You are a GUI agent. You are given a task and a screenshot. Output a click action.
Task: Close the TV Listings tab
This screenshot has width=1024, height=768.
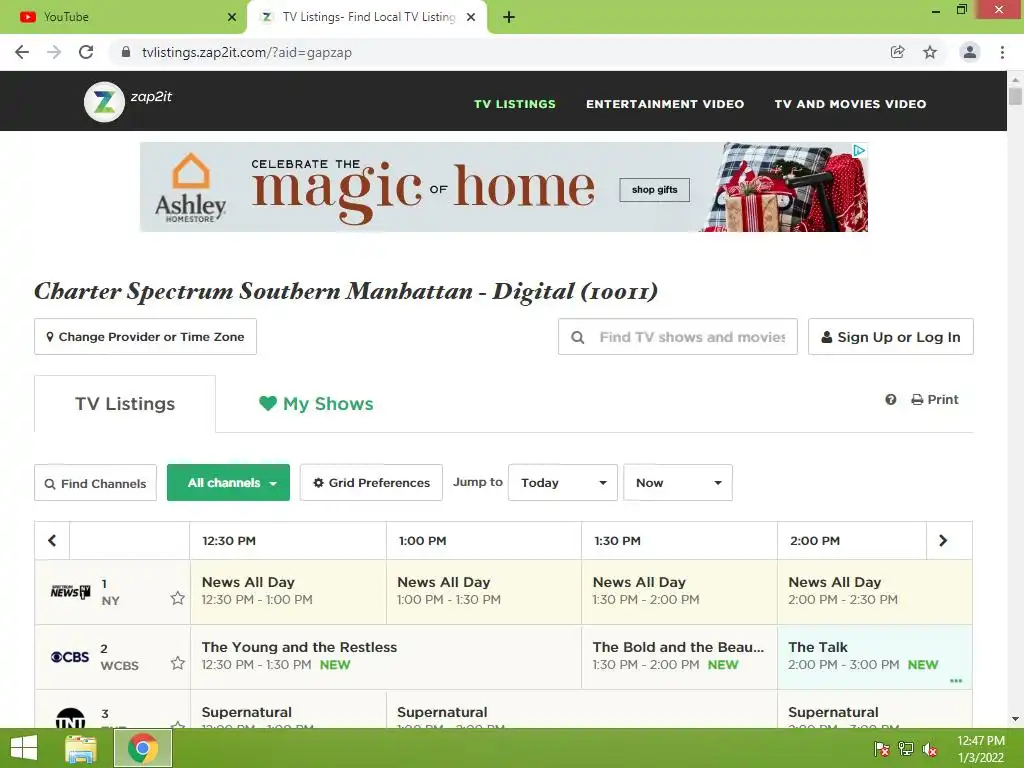[x=471, y=17]
